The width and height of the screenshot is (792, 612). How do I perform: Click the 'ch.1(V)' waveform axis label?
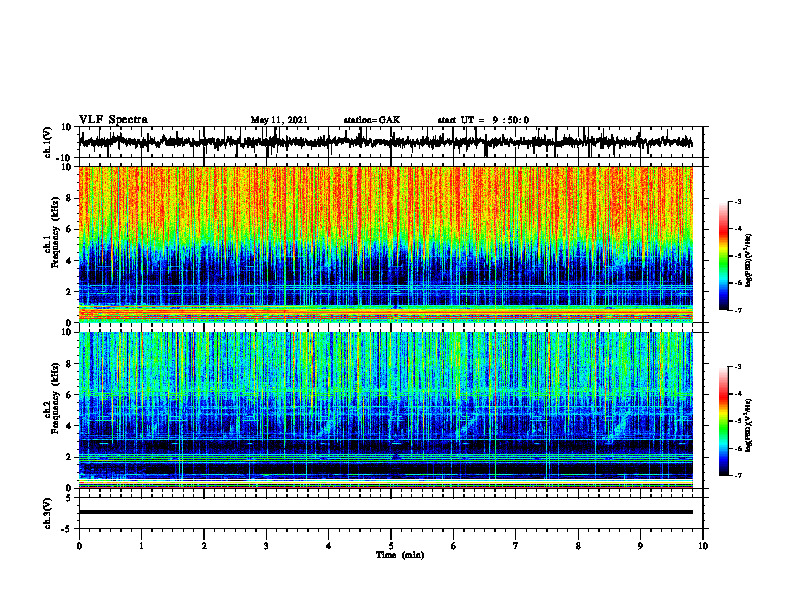tap(48, 142)
